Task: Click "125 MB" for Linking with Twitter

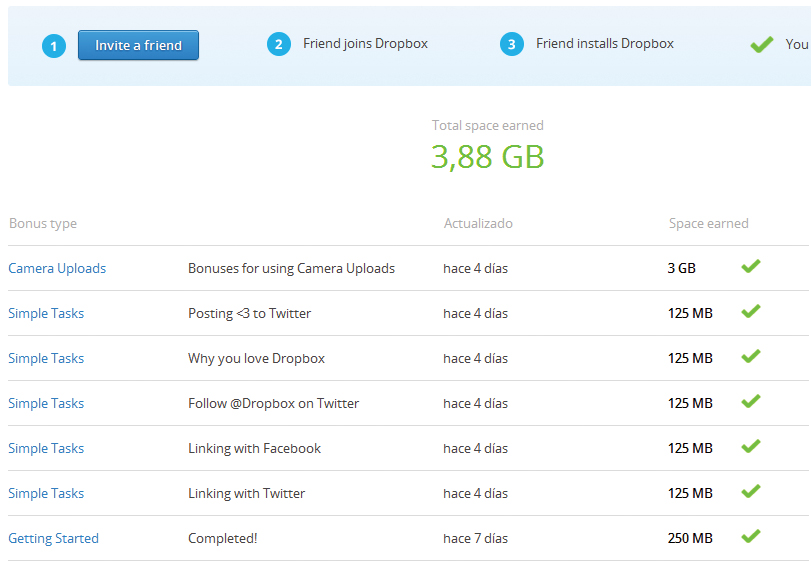Action: click(x=690, y=494)
